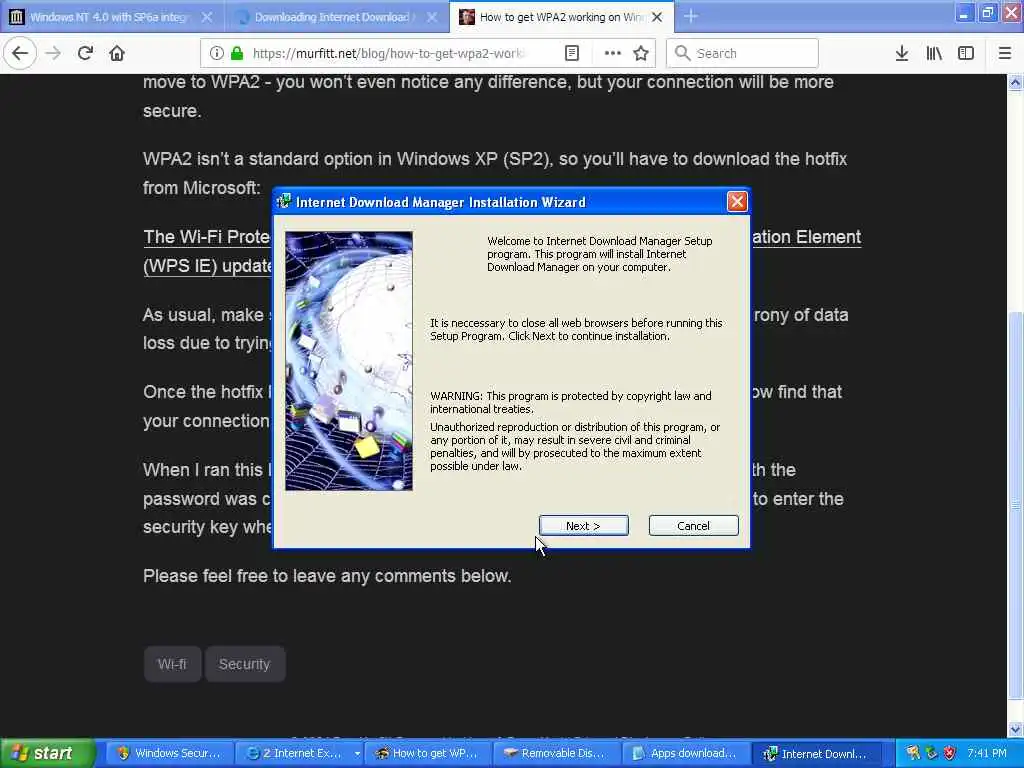Open a new Firefox tab

[x=690, y=17]
